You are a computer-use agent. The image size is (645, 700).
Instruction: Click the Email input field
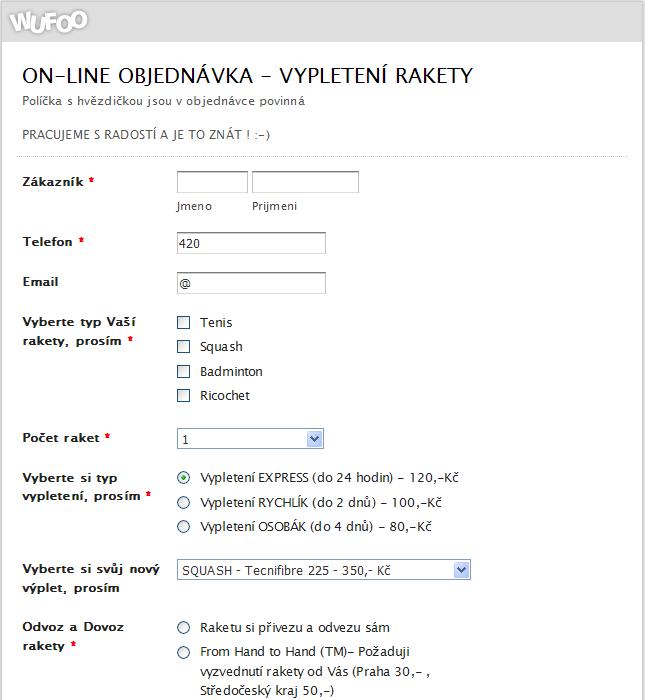pos(251,283)
